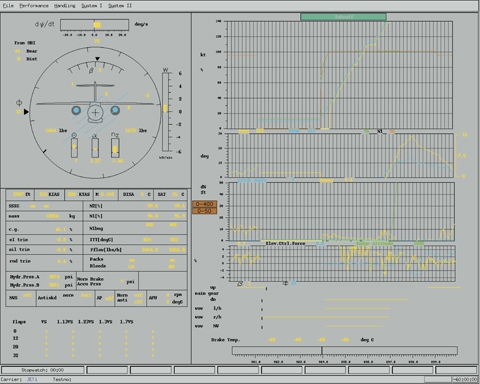Select the 0-400 altitude range button
The height and width of the screenshot is (384, 480).
click(x=205, y=204)
